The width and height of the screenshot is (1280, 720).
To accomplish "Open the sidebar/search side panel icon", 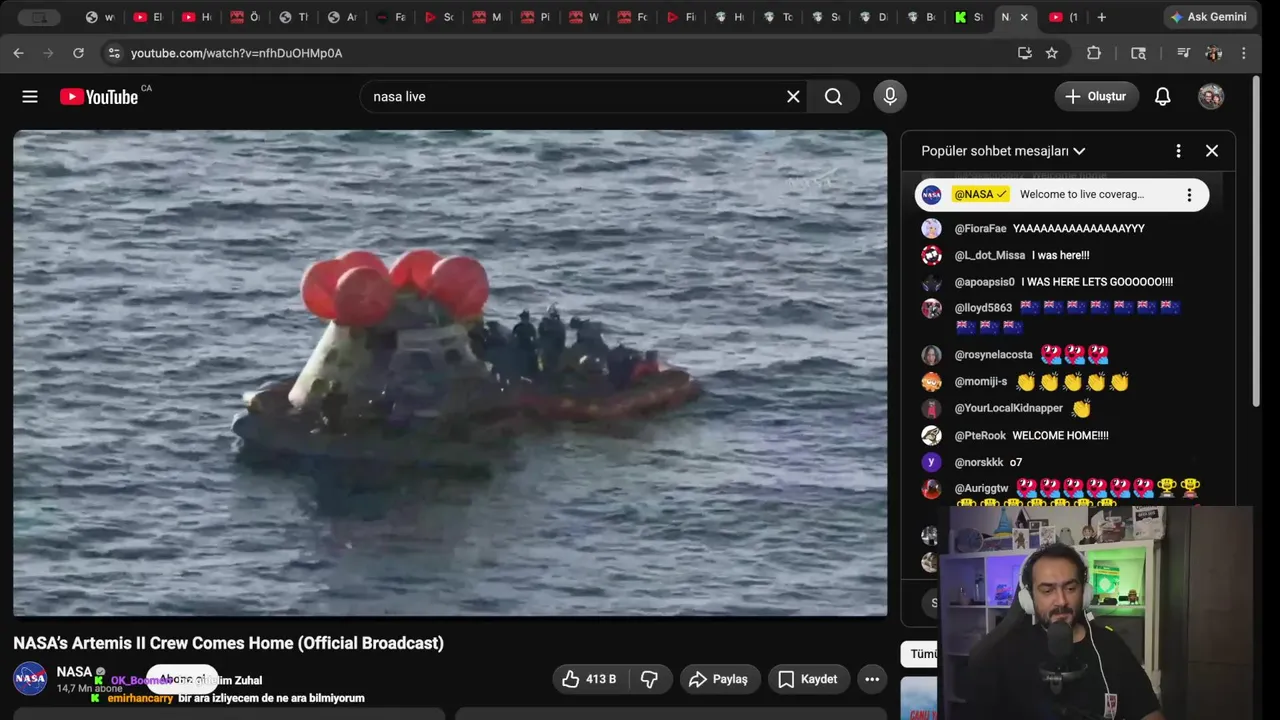I will tap(1138, 53).
